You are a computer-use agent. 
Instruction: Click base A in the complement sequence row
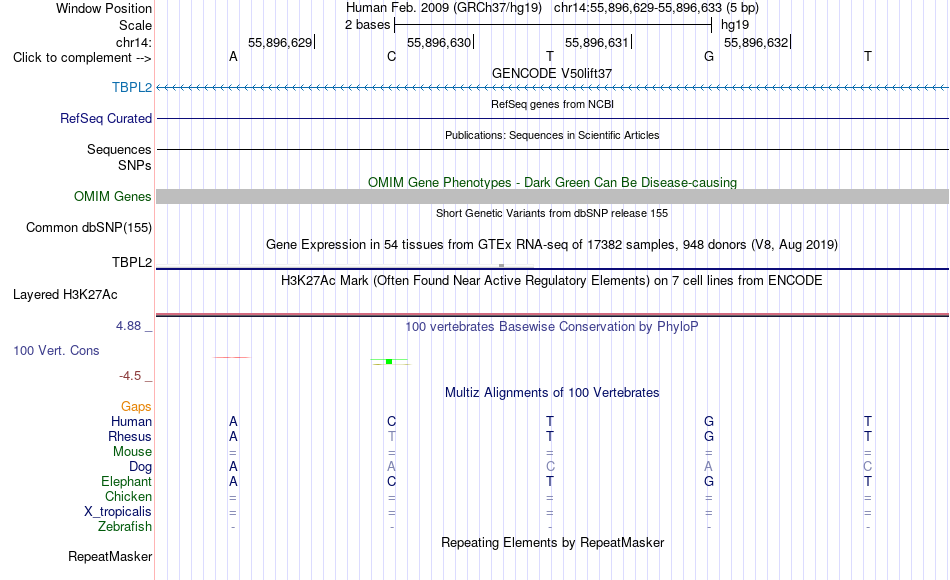(233, 57)
